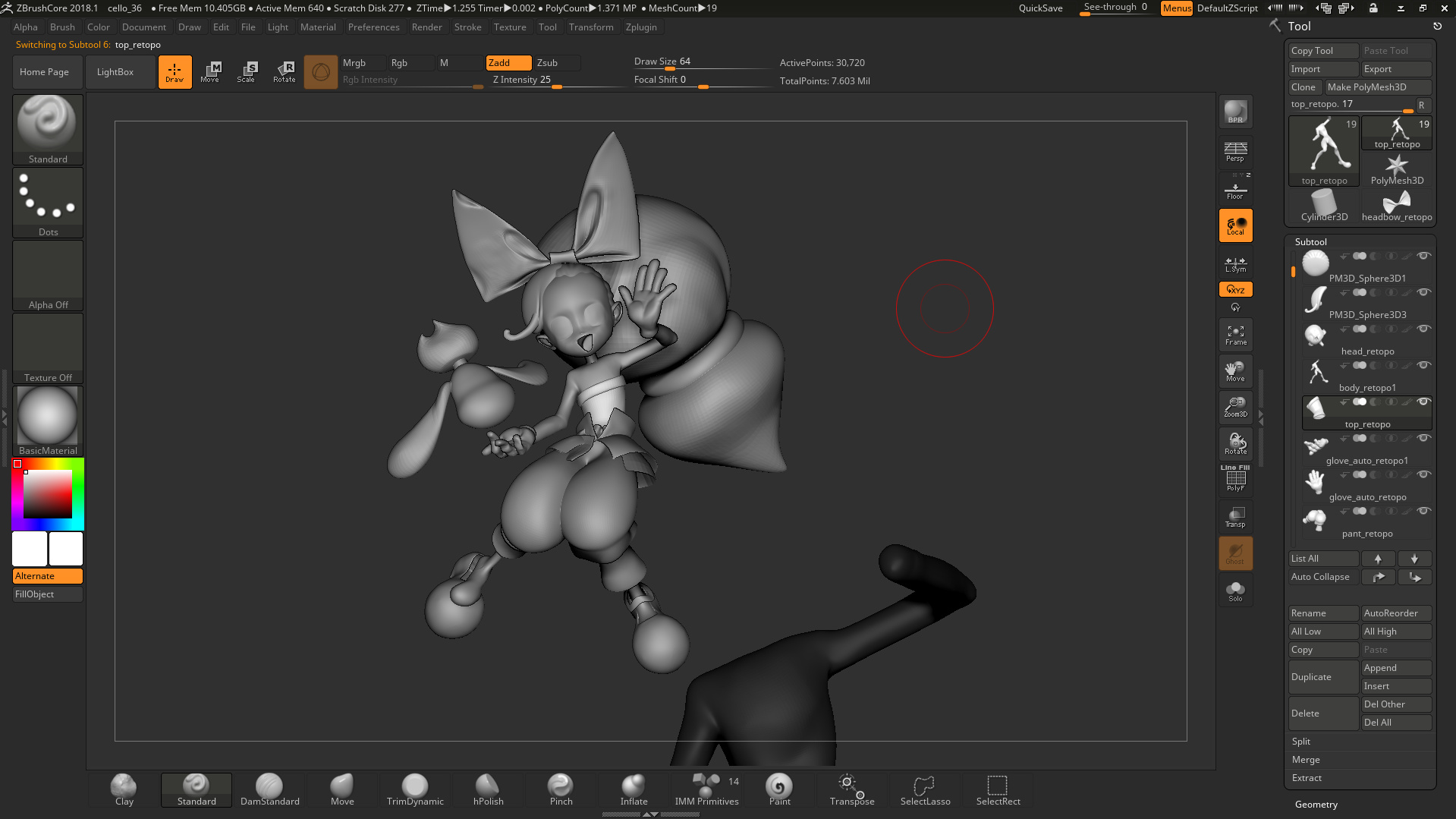Activate the Transpose tool
Image resolution: width=1456 pixels, height=819 pixels.
pos(851,789)
